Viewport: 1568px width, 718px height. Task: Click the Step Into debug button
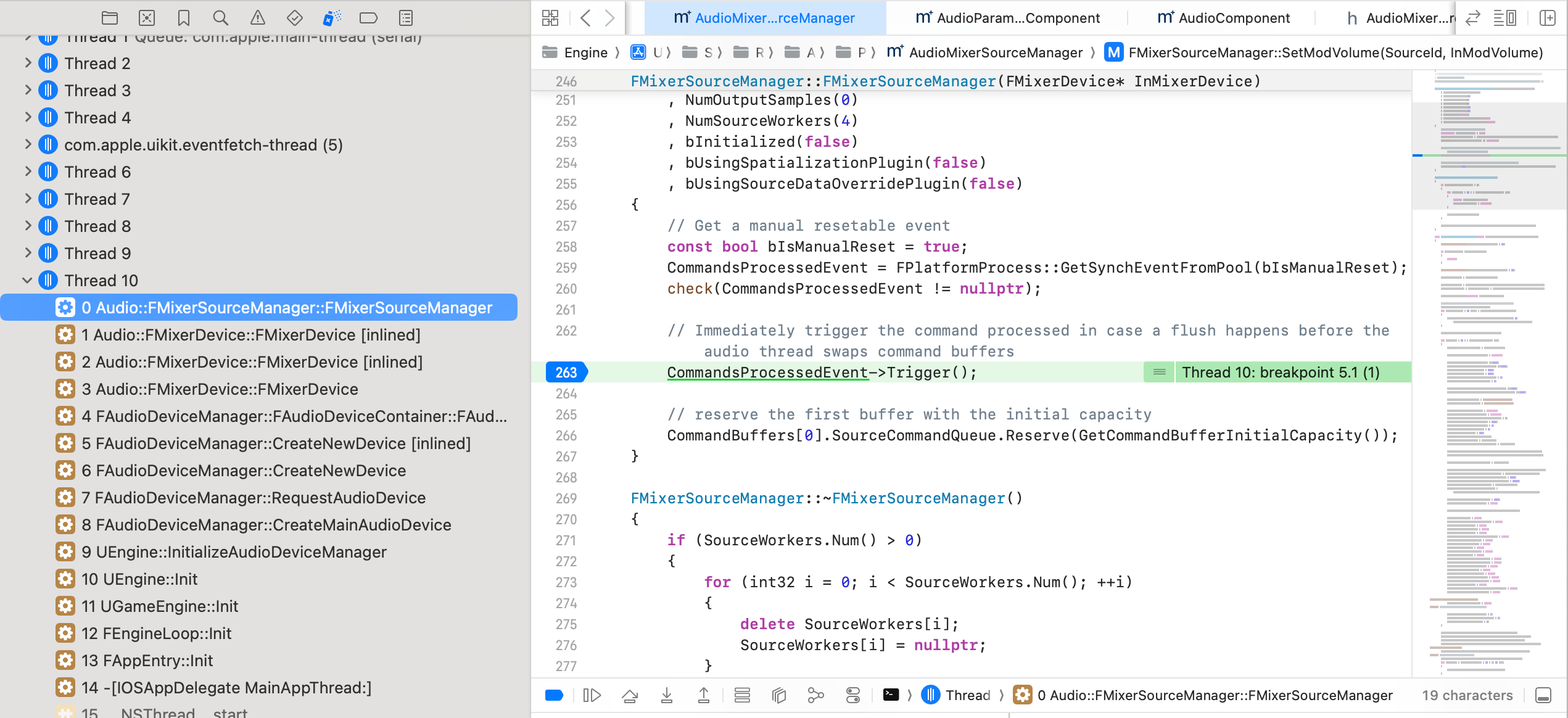[x=667, y=696]
